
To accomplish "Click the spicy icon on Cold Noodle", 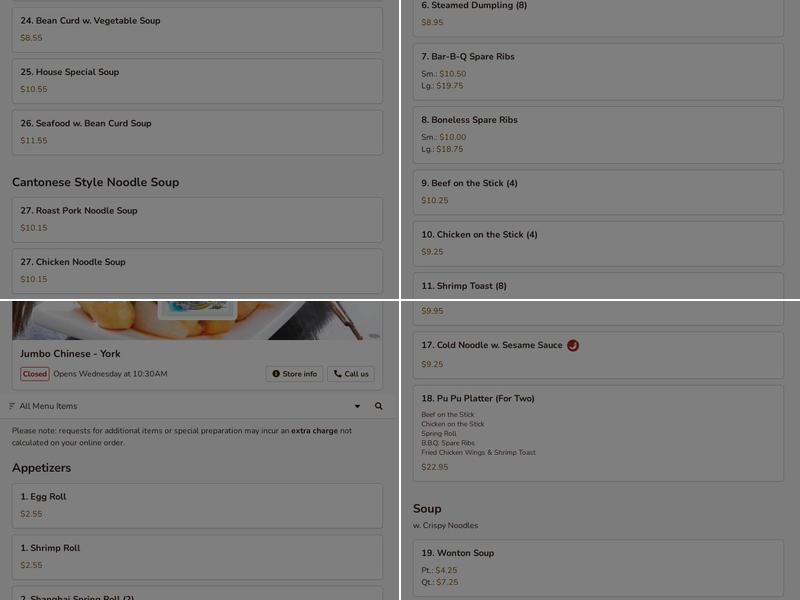I will coord(573,345).
